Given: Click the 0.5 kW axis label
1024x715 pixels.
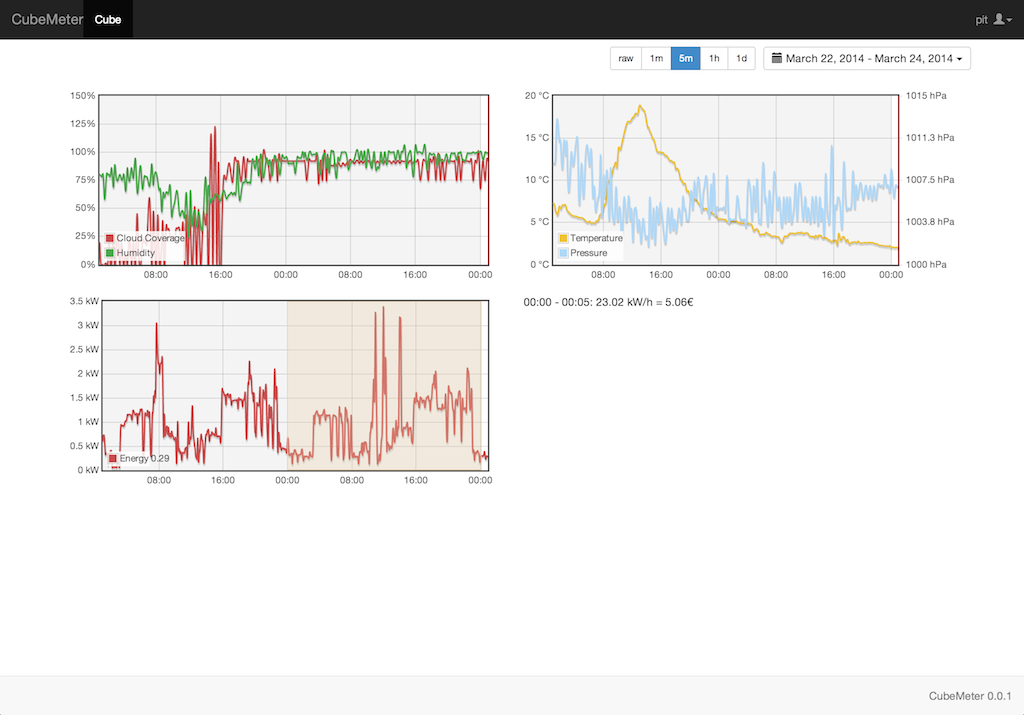Looking at the screenshot, I should point(84,446).
